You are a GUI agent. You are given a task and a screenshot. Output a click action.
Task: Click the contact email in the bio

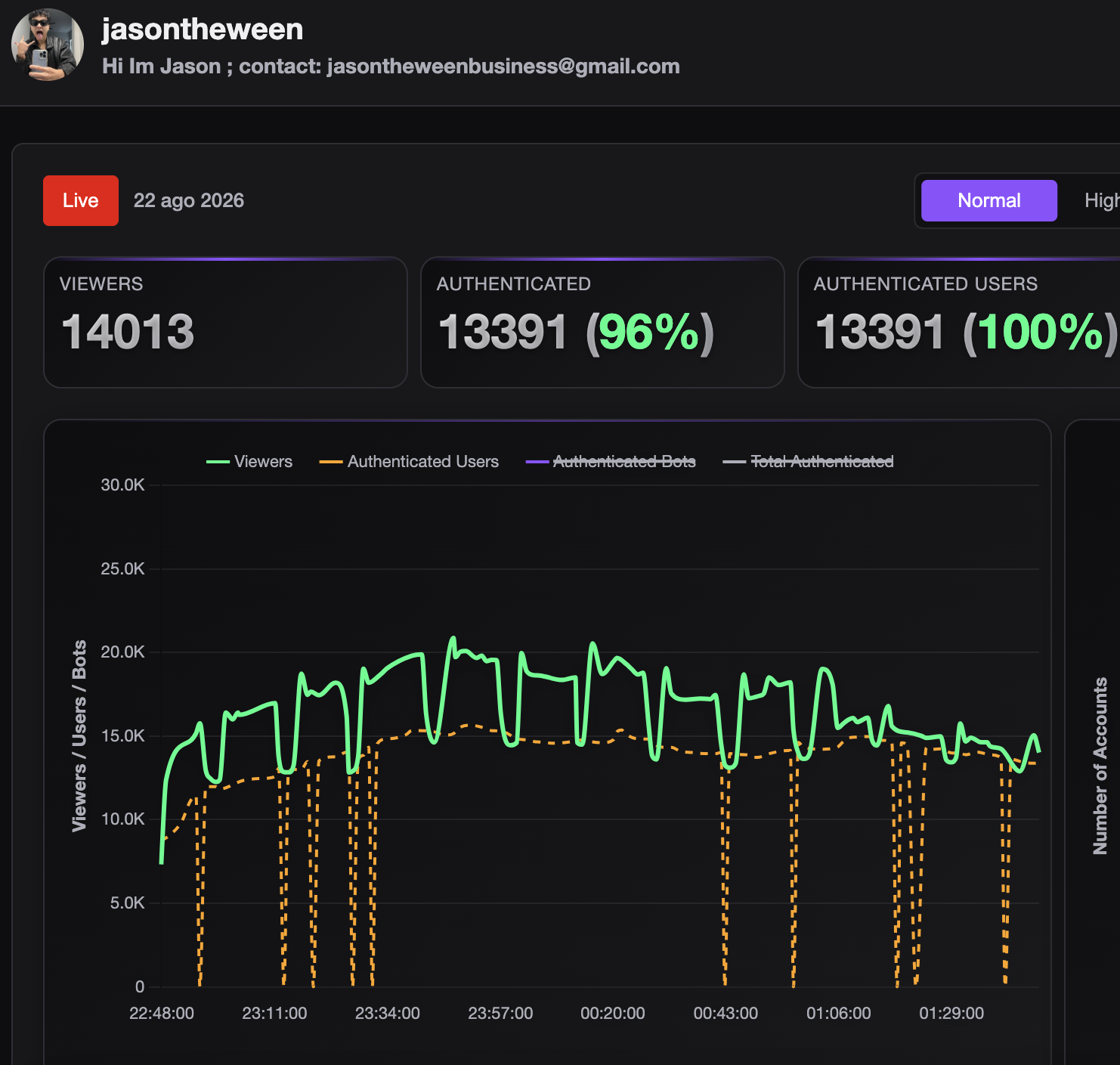(503, 67)
